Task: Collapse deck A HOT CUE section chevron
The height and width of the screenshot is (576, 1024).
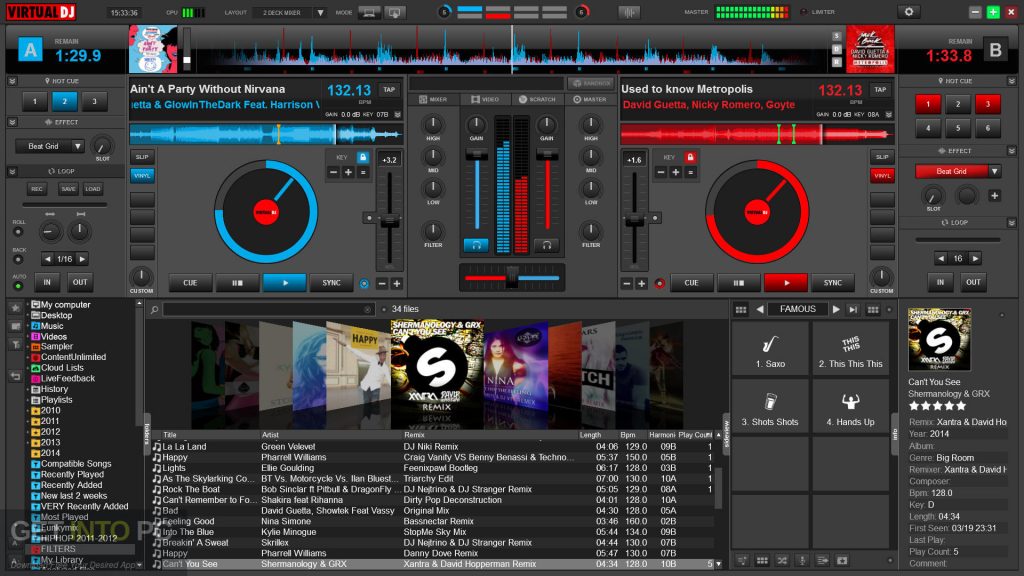Action: (12, 81)
